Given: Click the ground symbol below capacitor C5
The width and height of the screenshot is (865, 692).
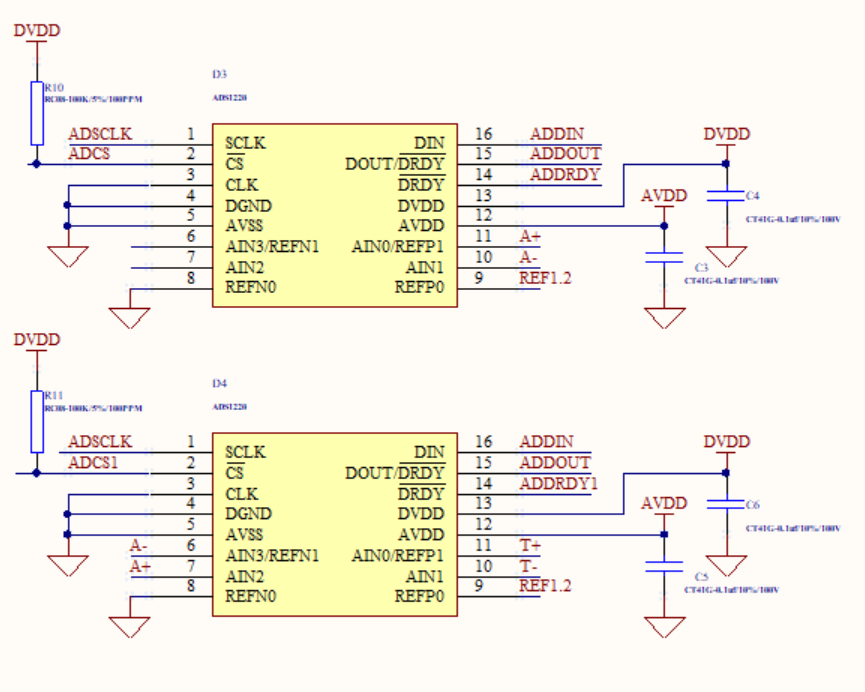Looking at the screenshot, I should pyautogui.click(x=665, y=627).
